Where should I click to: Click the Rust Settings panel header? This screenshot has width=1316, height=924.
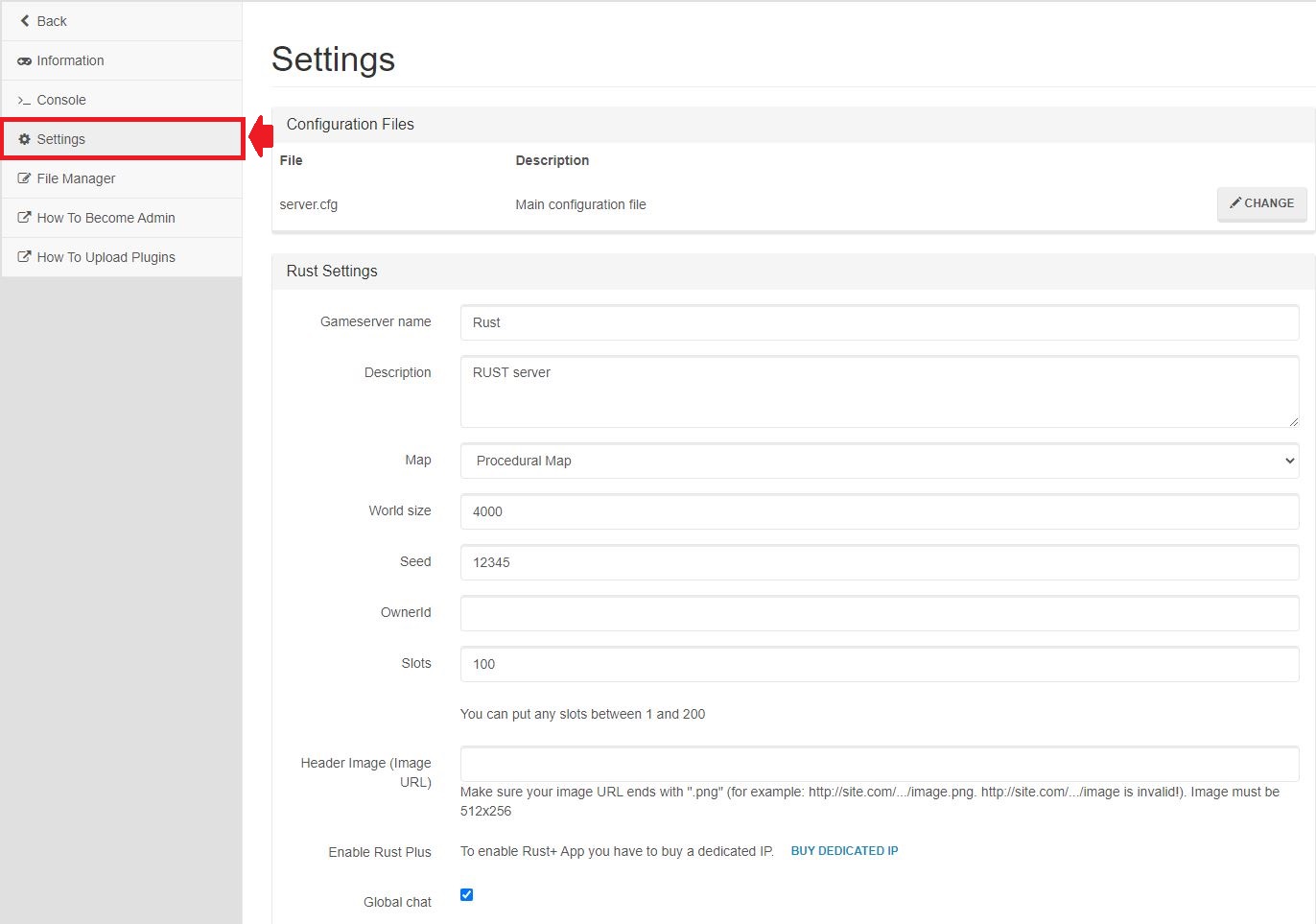point(793,272)
